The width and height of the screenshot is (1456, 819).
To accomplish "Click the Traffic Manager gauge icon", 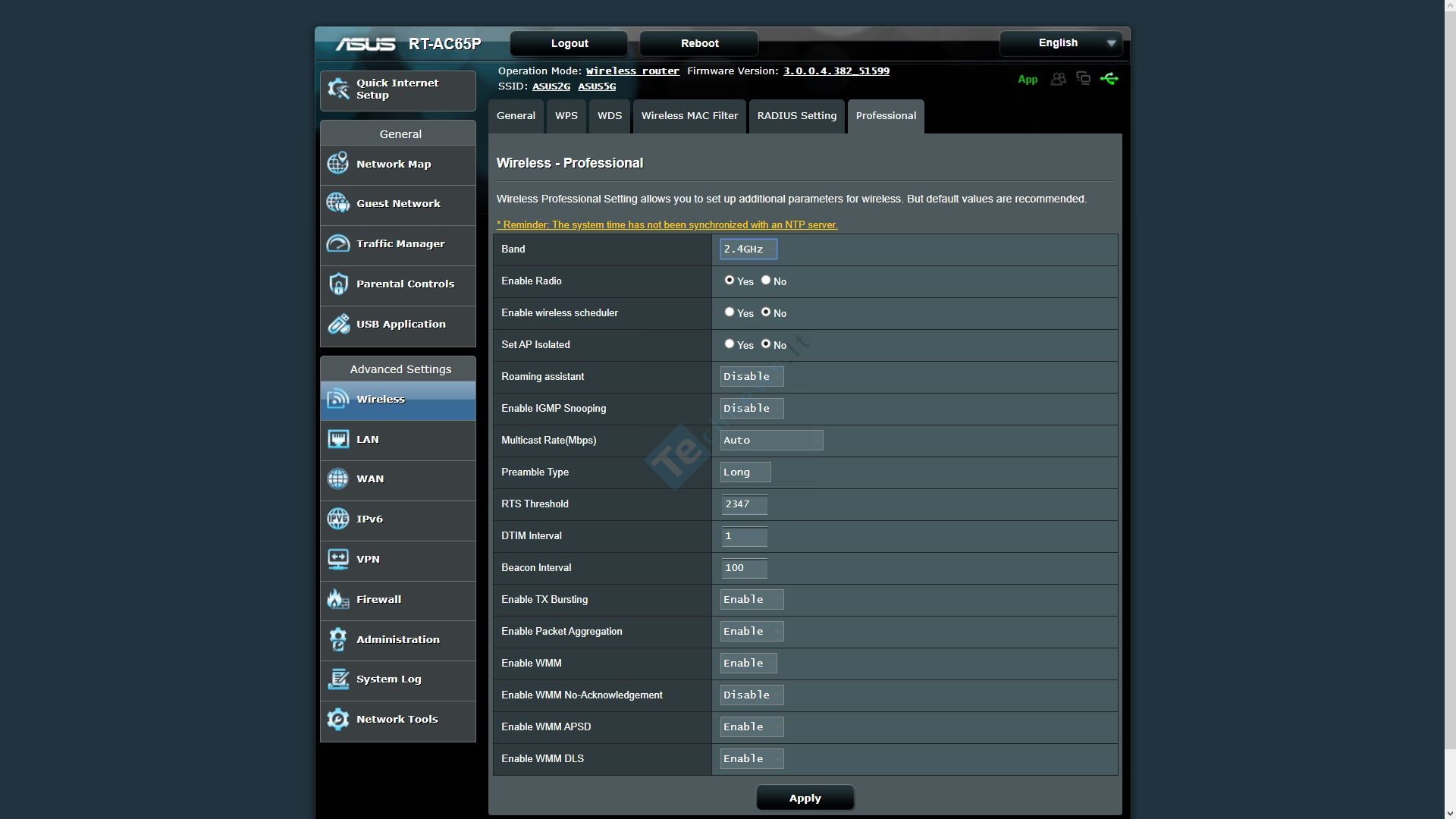I will pyautogui.click(x=337, y=243).
